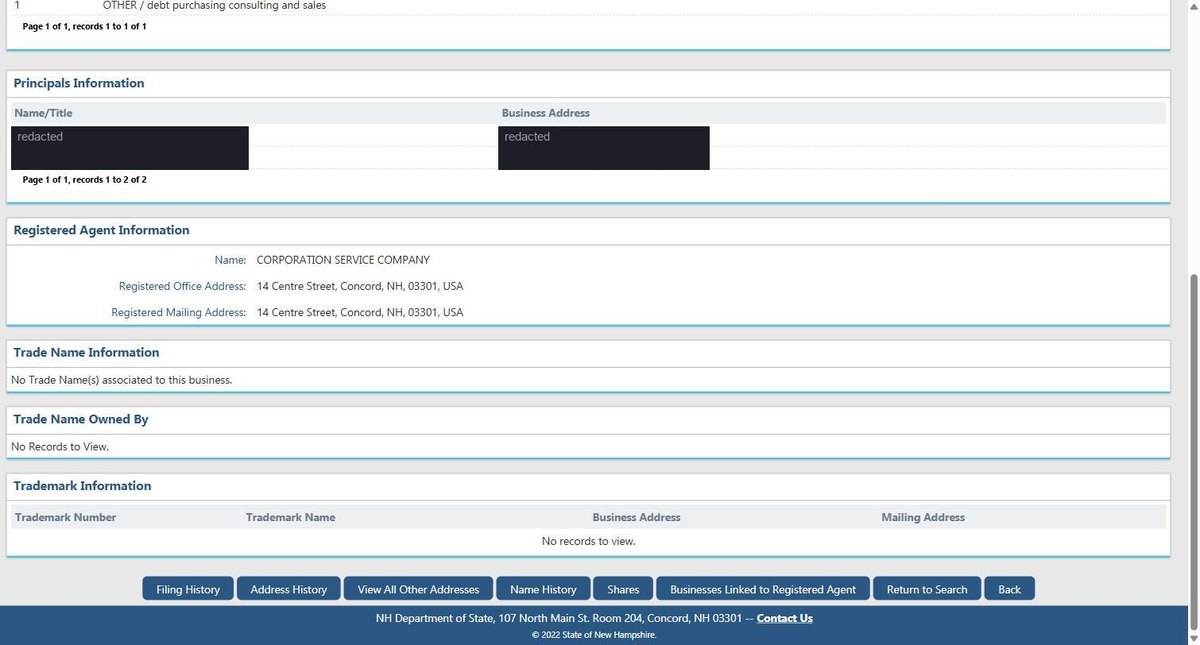
Task: Click Trademark Name column header
Action: (290, 517)
